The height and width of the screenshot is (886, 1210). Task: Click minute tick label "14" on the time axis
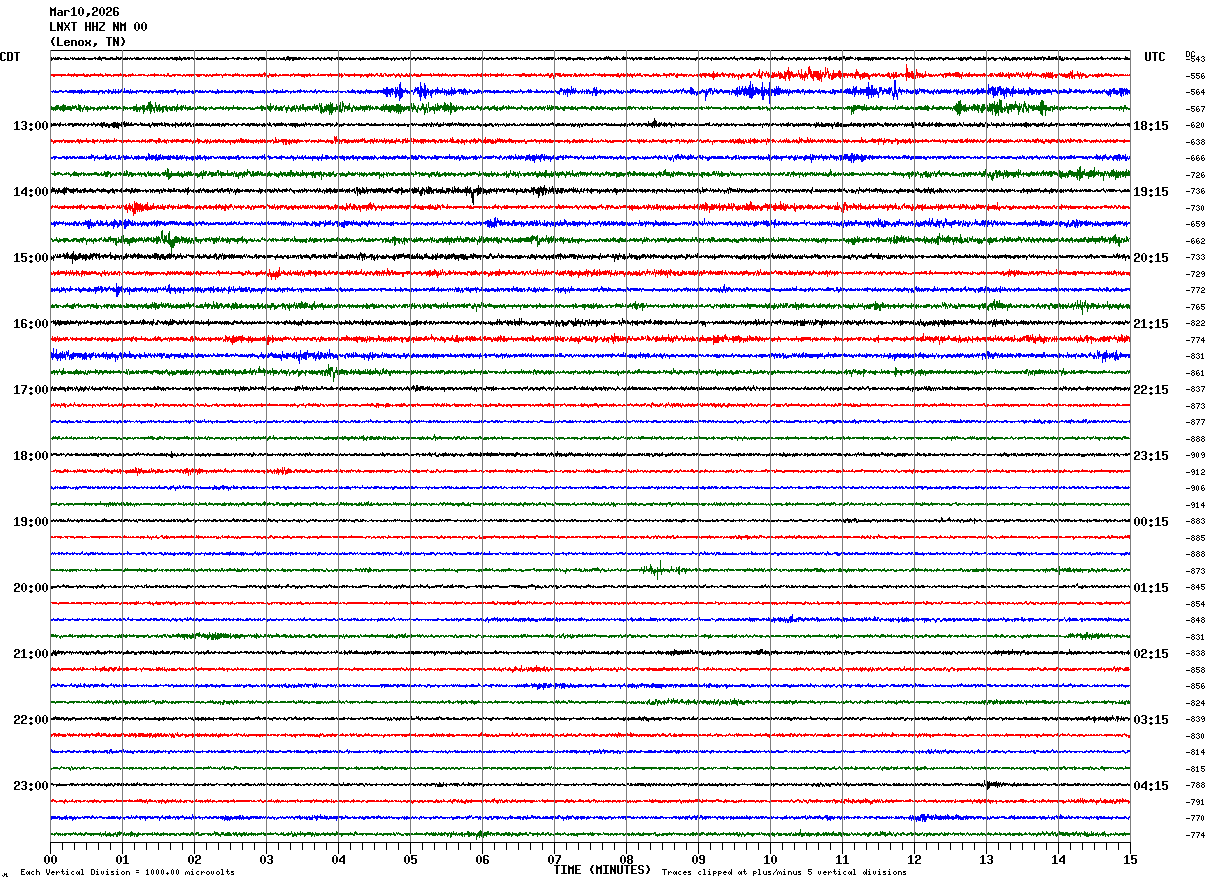pyautogui.click(x=1058, y=859)
